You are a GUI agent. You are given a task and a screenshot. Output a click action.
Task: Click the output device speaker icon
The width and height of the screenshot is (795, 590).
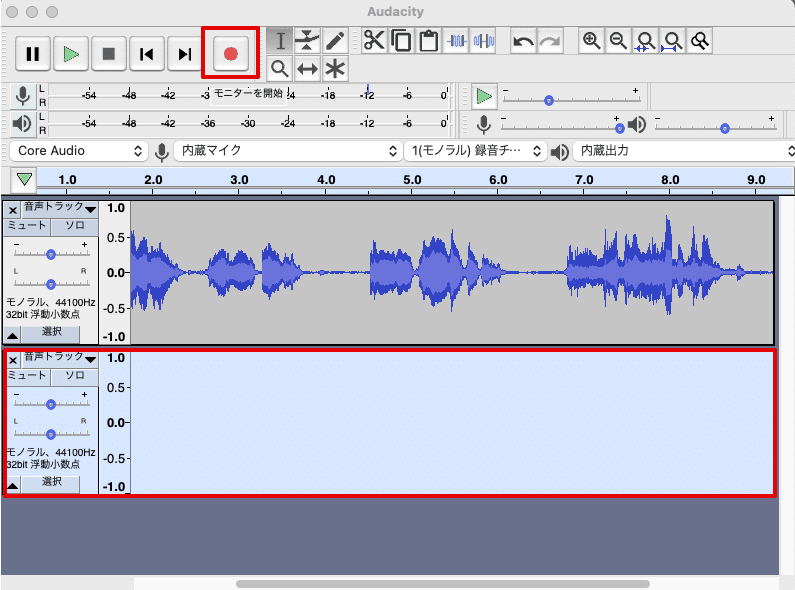point(560,152)
